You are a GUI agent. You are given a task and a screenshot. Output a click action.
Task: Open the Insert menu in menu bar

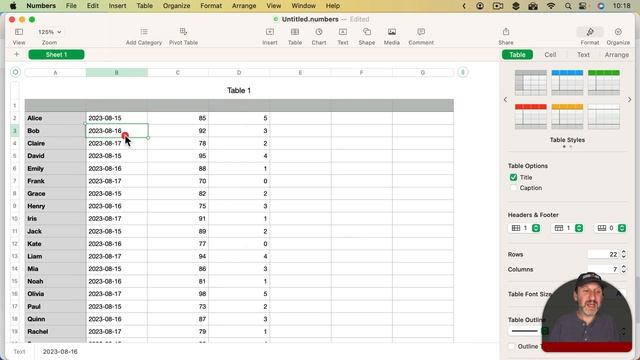pyautogui.click(x=117, y=6)
